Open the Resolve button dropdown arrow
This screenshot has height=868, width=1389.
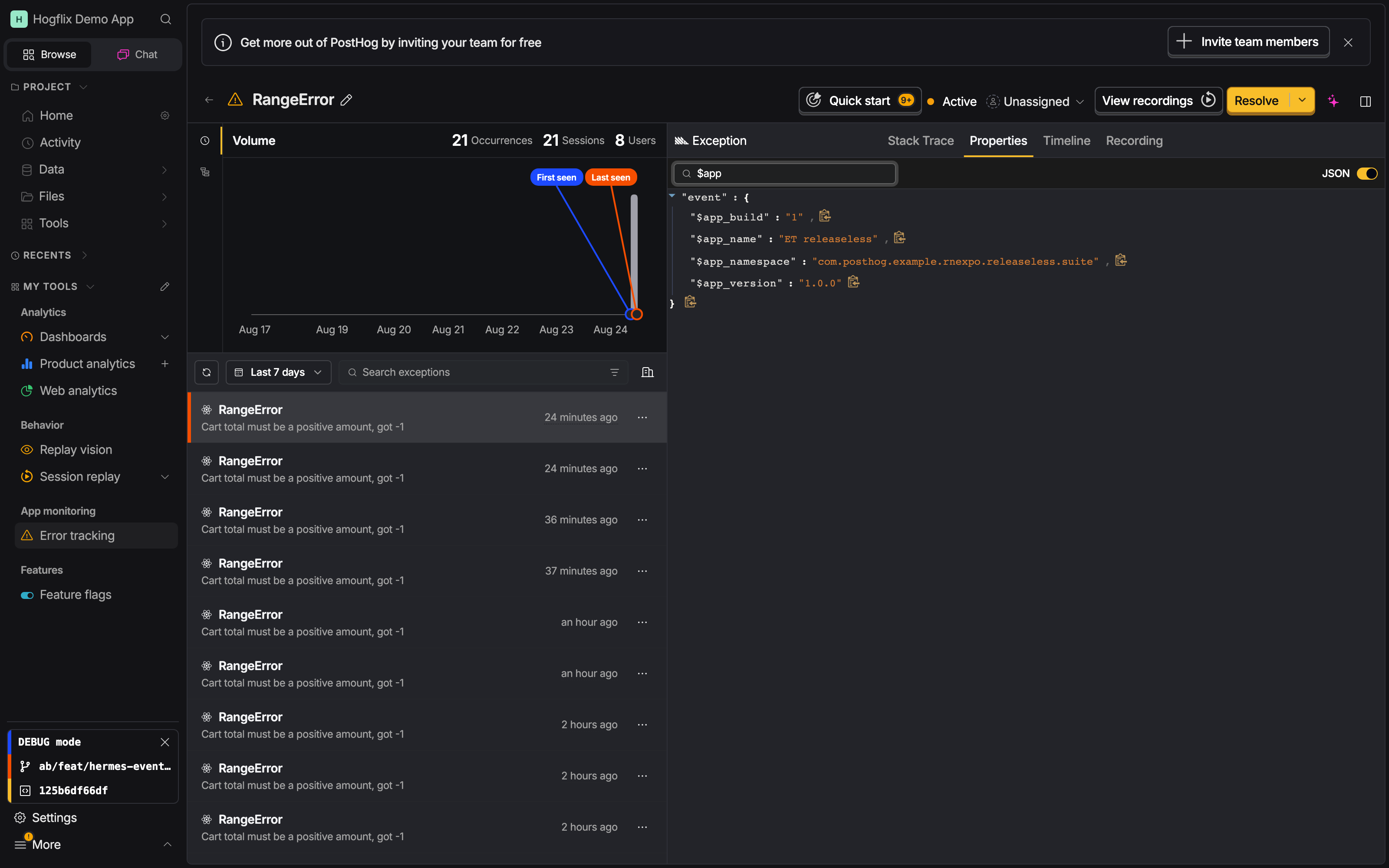point(1302,100)
